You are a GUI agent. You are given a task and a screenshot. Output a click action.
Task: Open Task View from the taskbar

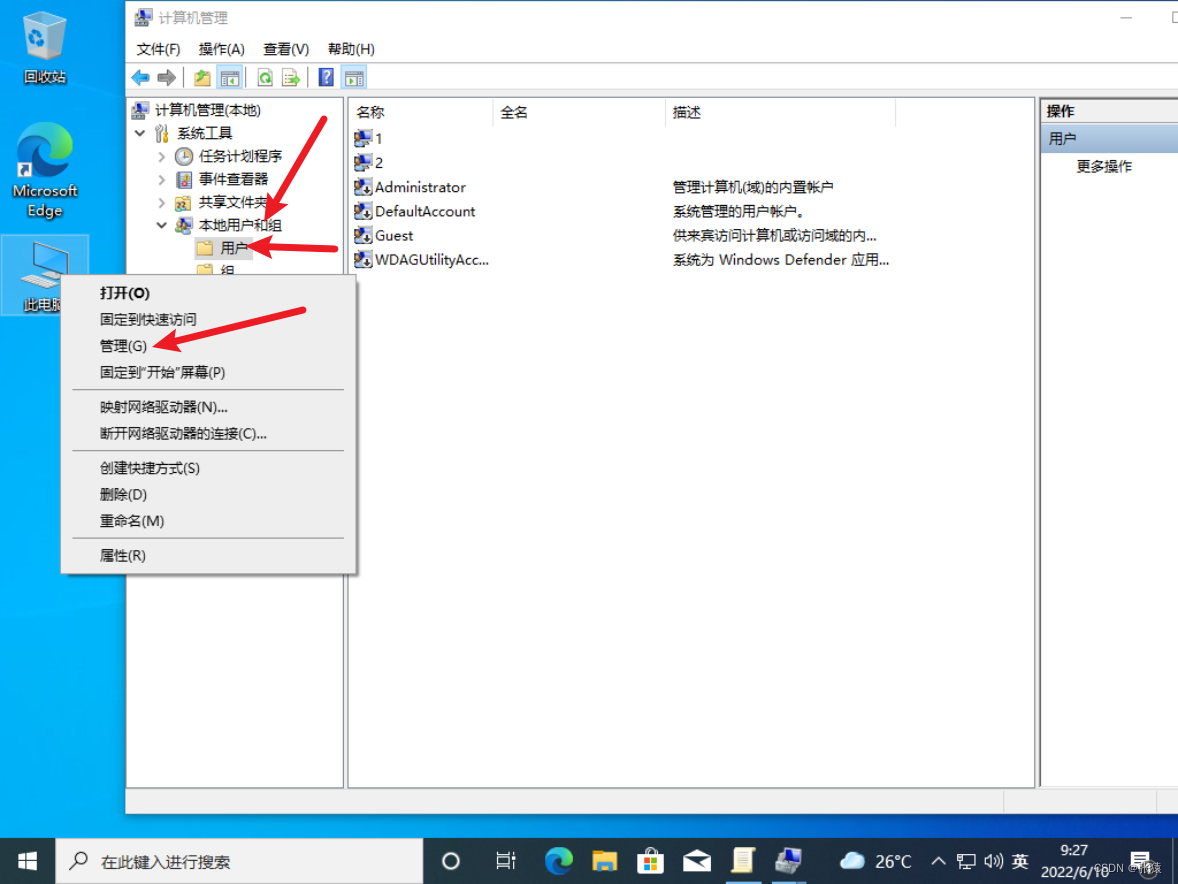point(506,861)
